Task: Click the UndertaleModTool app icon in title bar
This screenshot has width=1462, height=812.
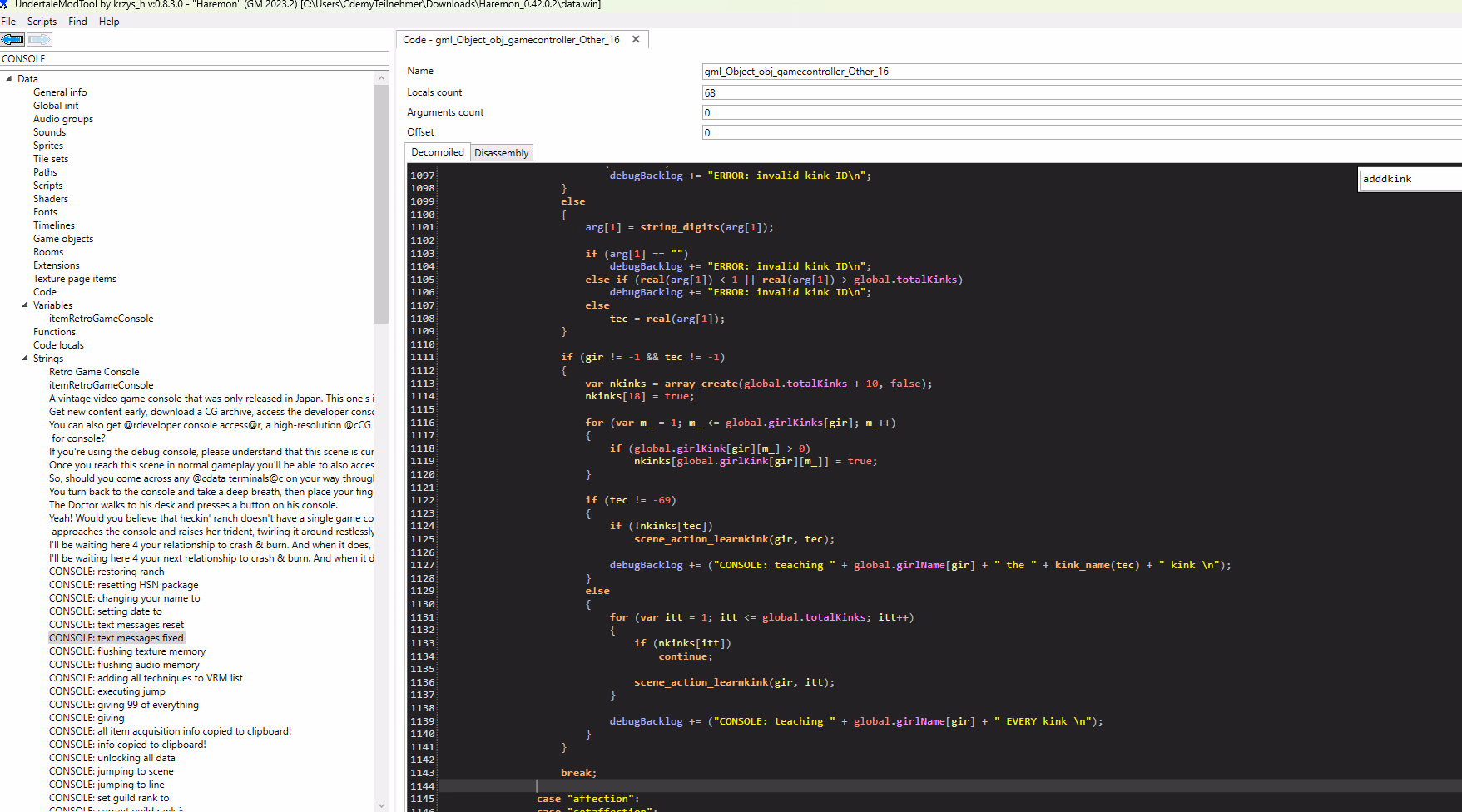Action: [x=4, y=4]
